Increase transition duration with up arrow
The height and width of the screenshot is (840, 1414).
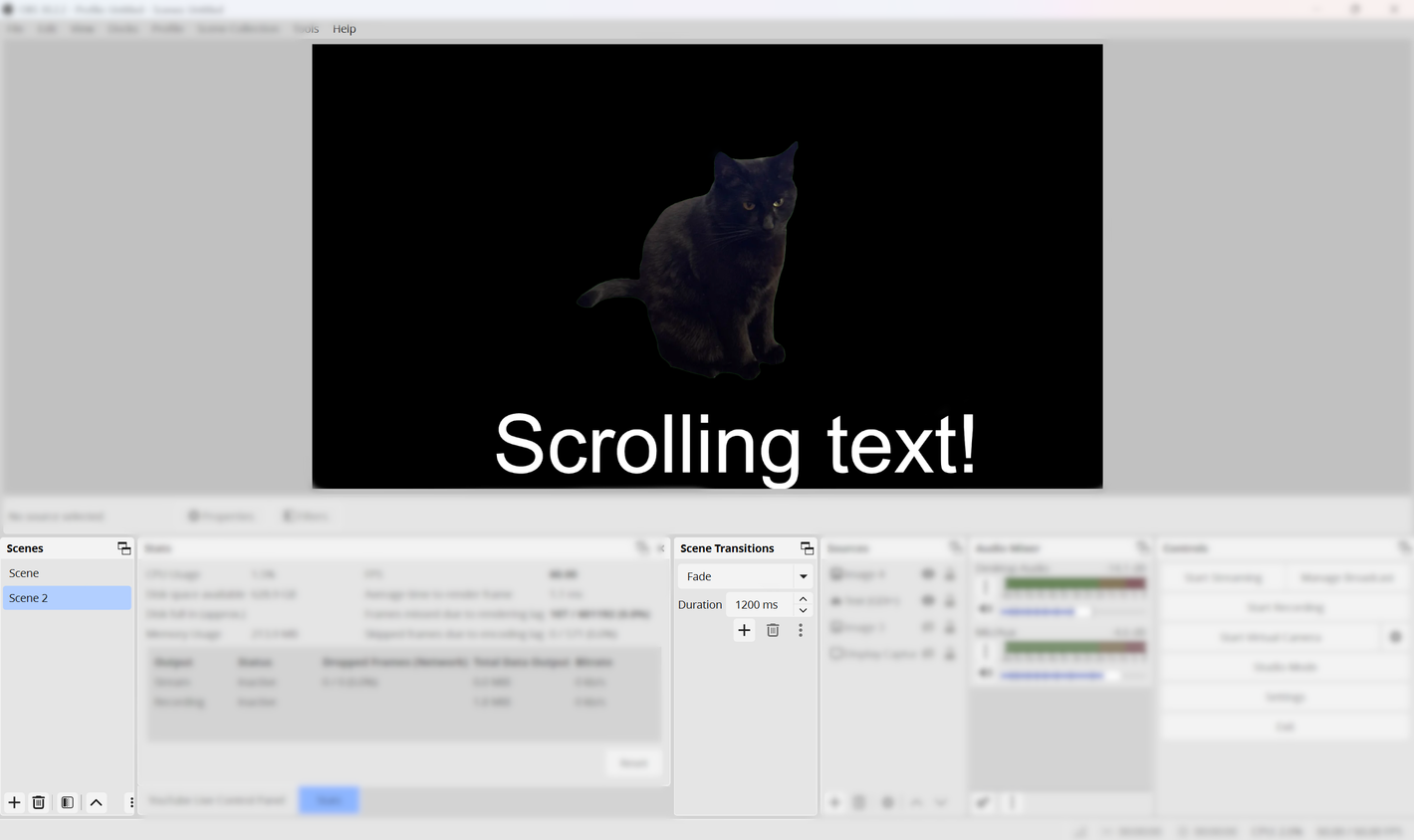[803, 599]
